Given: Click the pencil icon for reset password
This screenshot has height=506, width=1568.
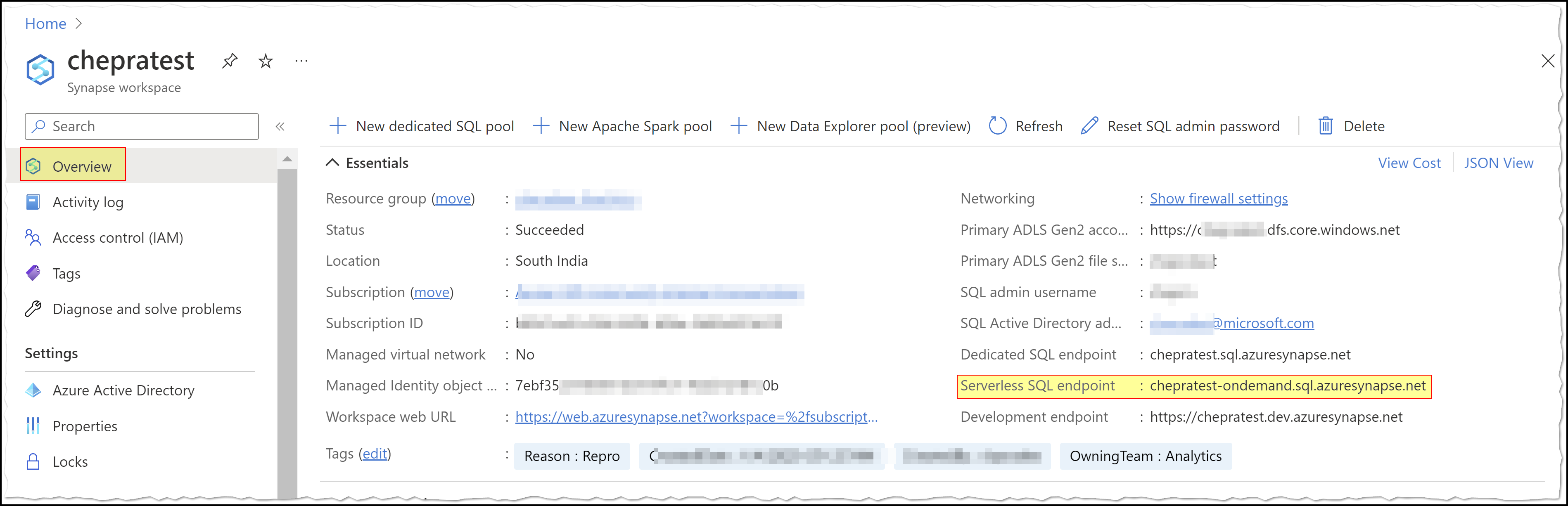Looking at the screenshot, I should tap(1089, 126).
